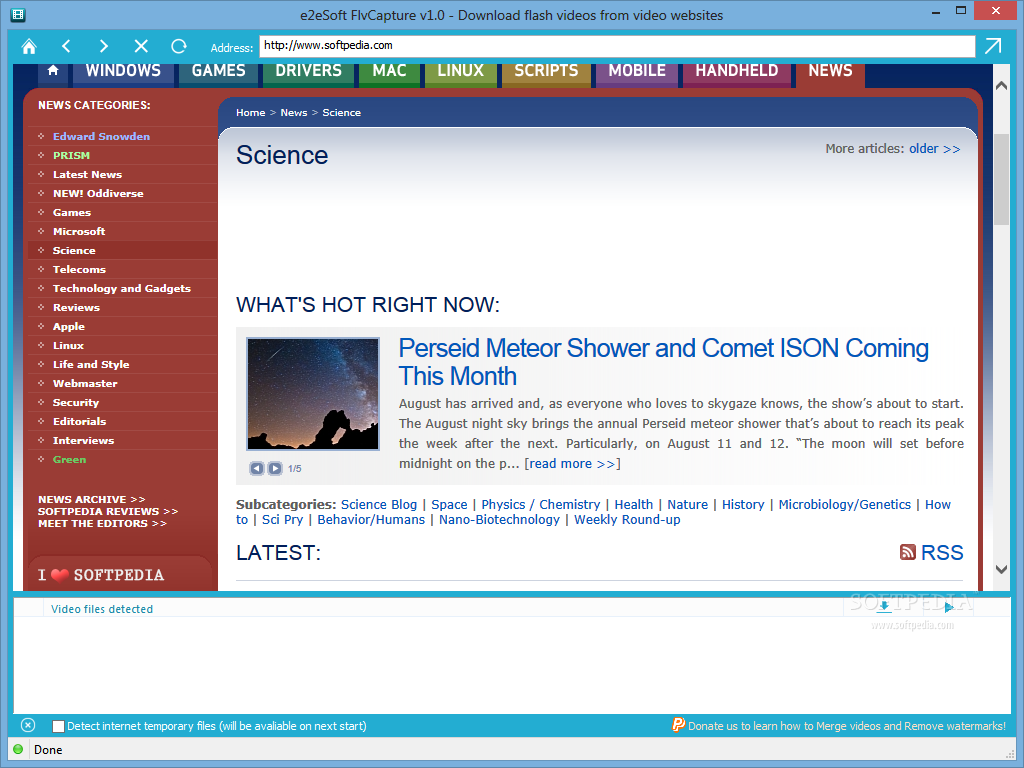Image resolution: width=1024 pixels, height=768 pixels.
Task: Open Health subcategory
Action: point(633,504)
